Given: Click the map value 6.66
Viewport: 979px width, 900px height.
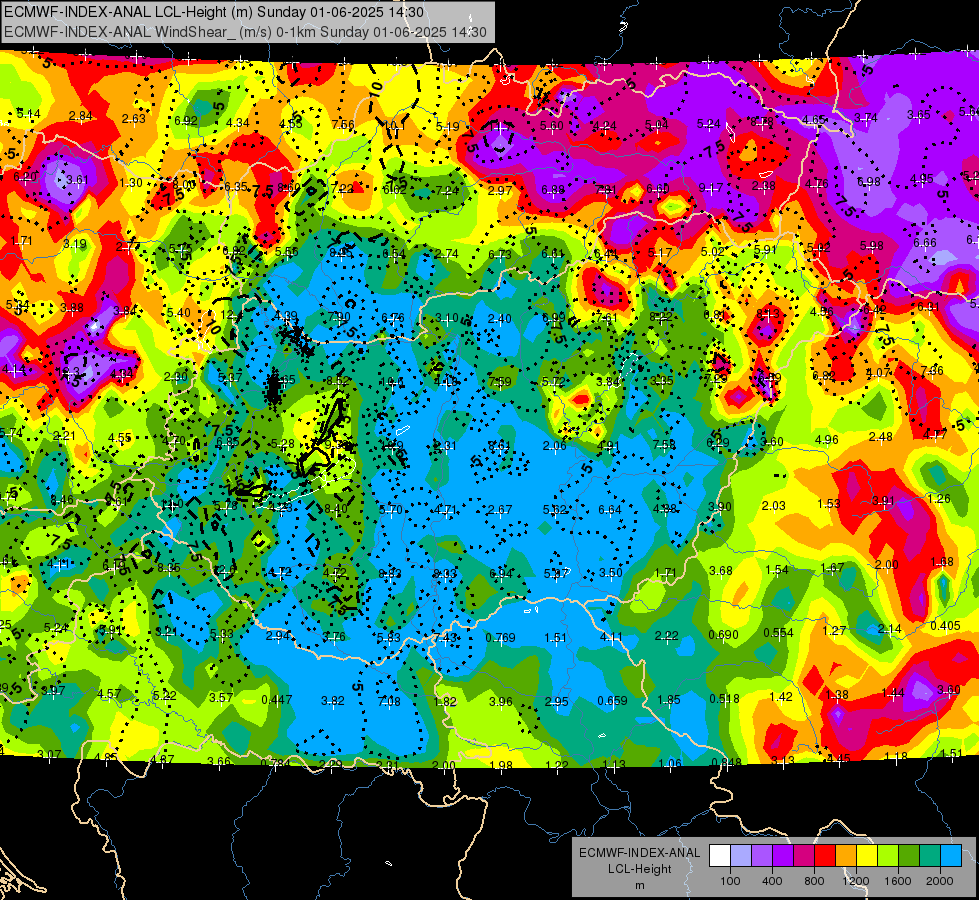Looking at the screenshot, I should pyautogui.click(x=925, y=242).
